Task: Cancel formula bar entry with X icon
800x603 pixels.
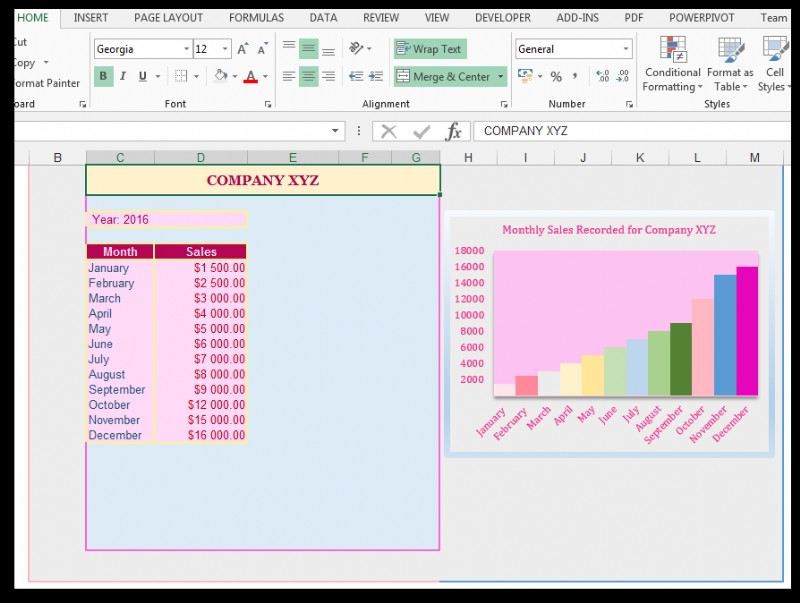Action: [389, 132]
